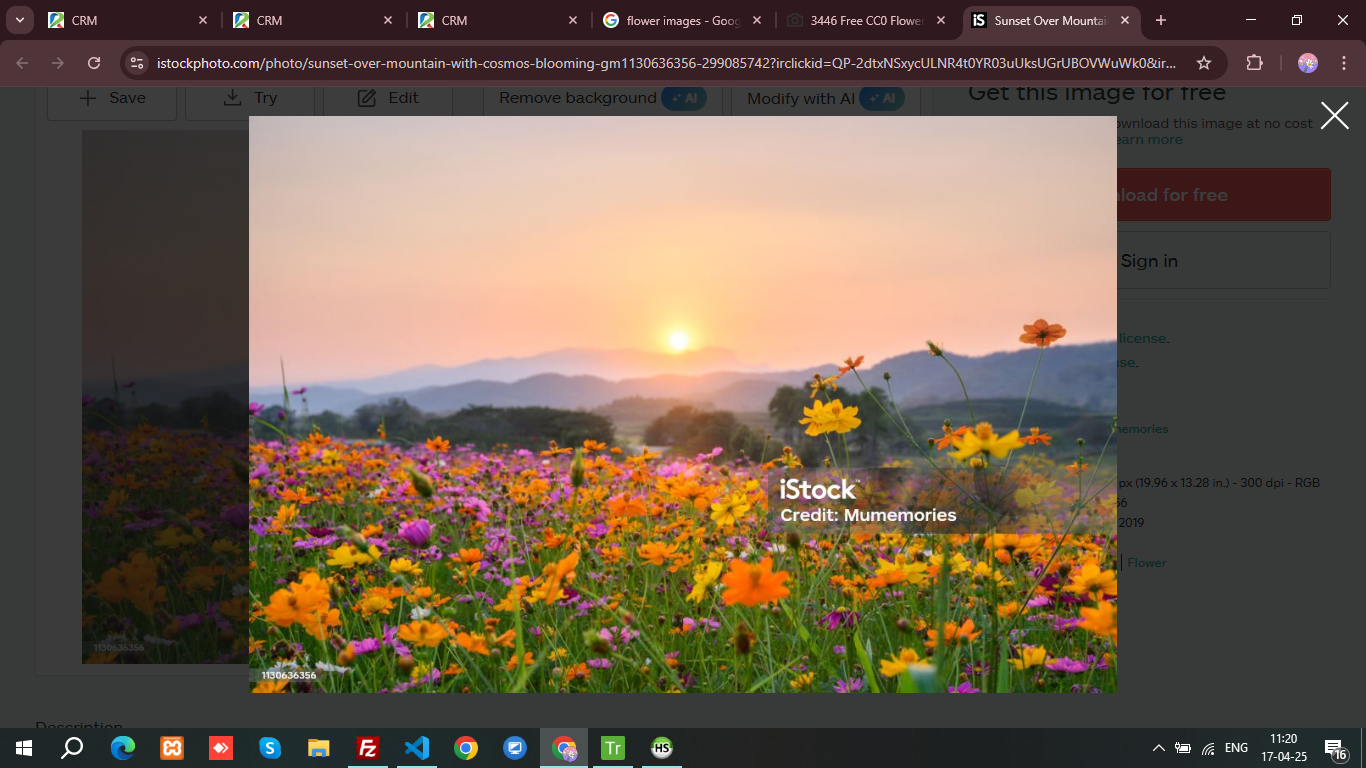Switch the ENG input language indicator
This screenshot has width=1366, height=768.
(x=1236, y=748)
